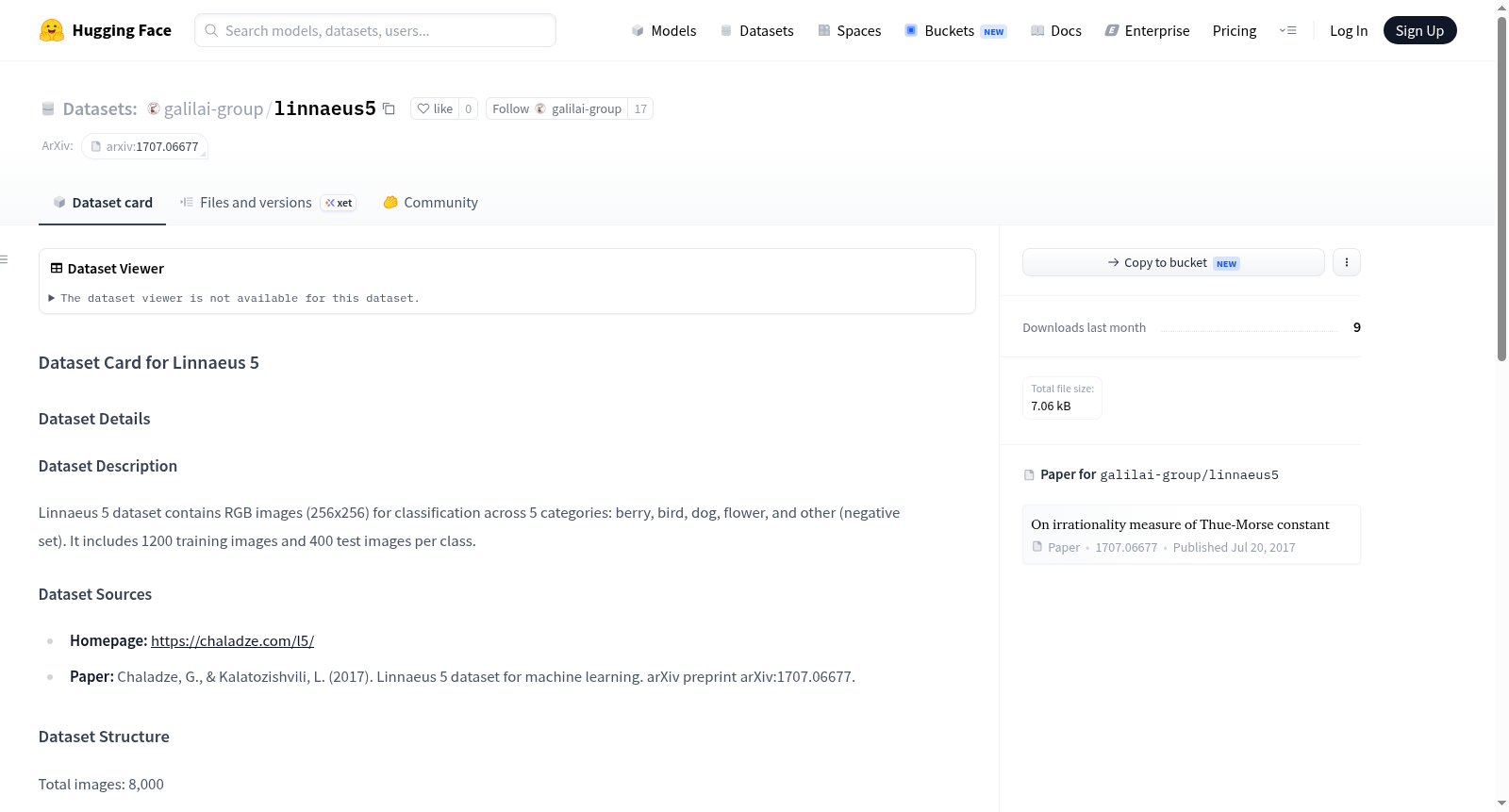This screenshot has width=1509, height=812.
Task: Open the Spaces page
Action: tap(850, 30)
